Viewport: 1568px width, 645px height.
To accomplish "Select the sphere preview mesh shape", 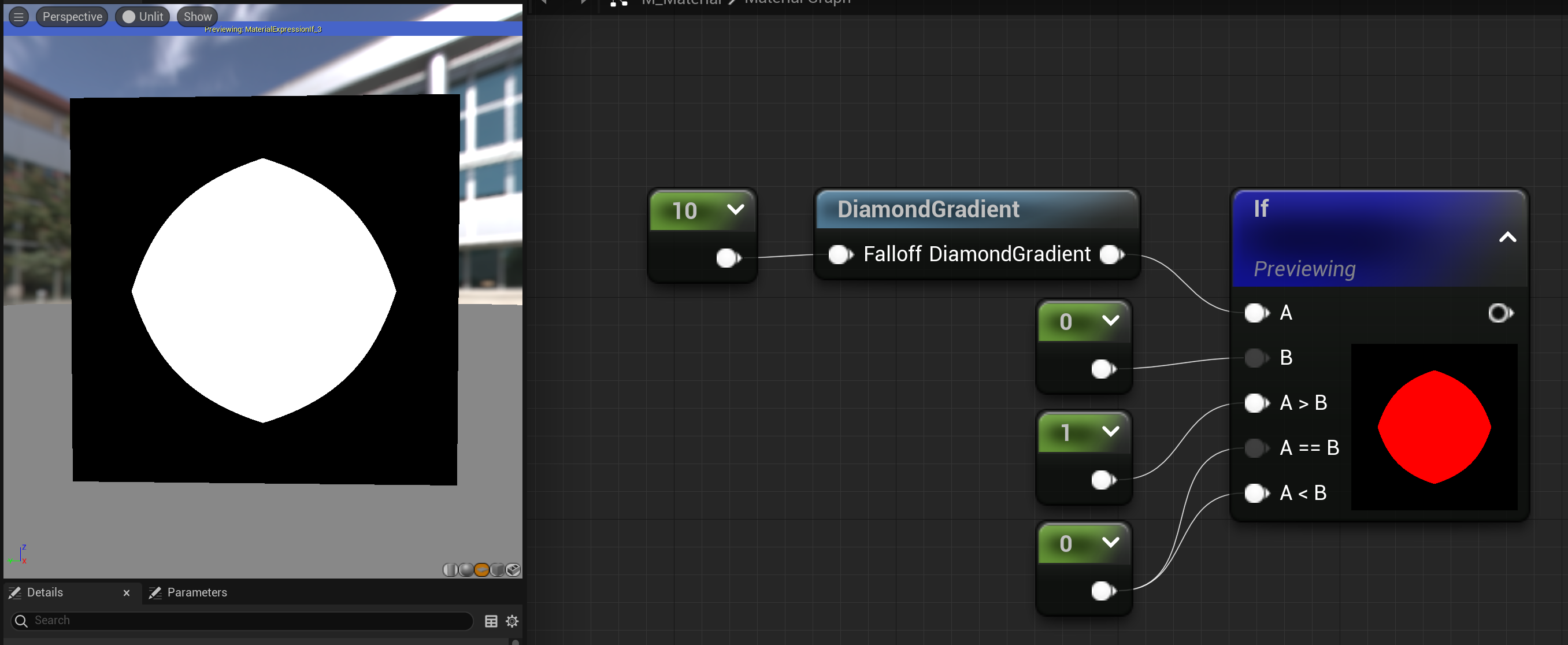I will tap(466, 569).
